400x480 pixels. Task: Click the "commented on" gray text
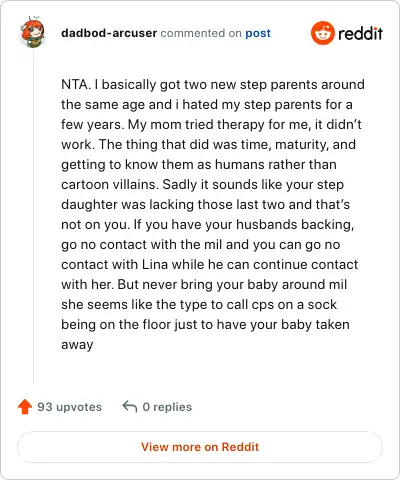201,33
